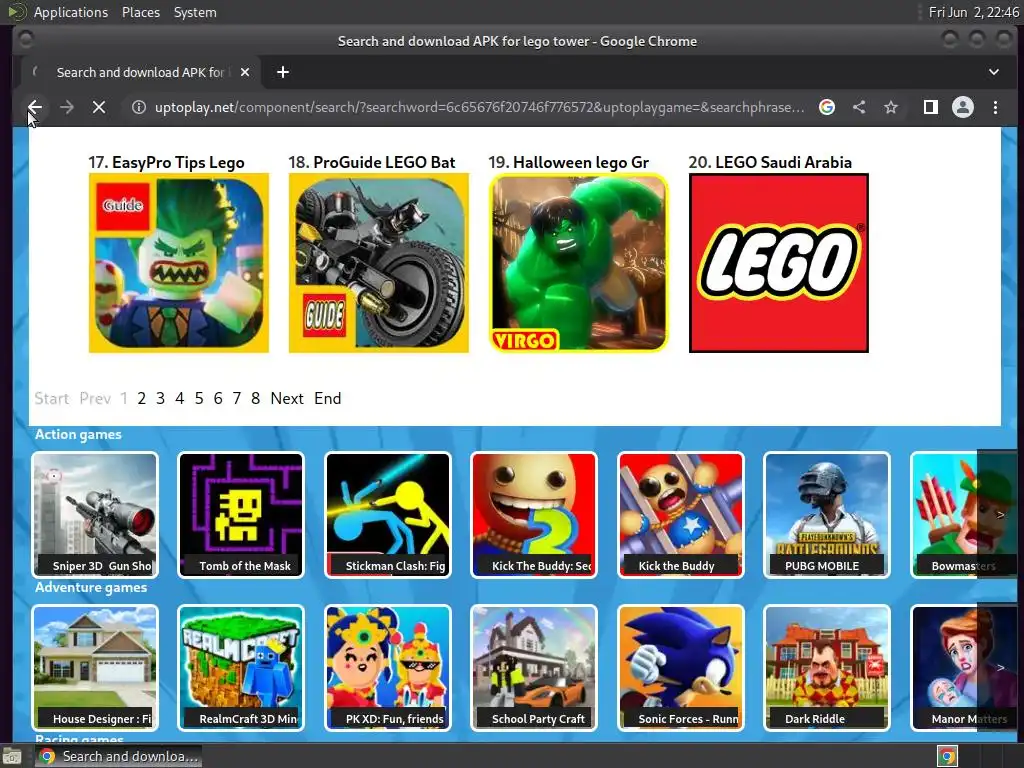1024x768 pixels.
Task: Open PUBG MOBILE game tile
Action: [827, 515]
